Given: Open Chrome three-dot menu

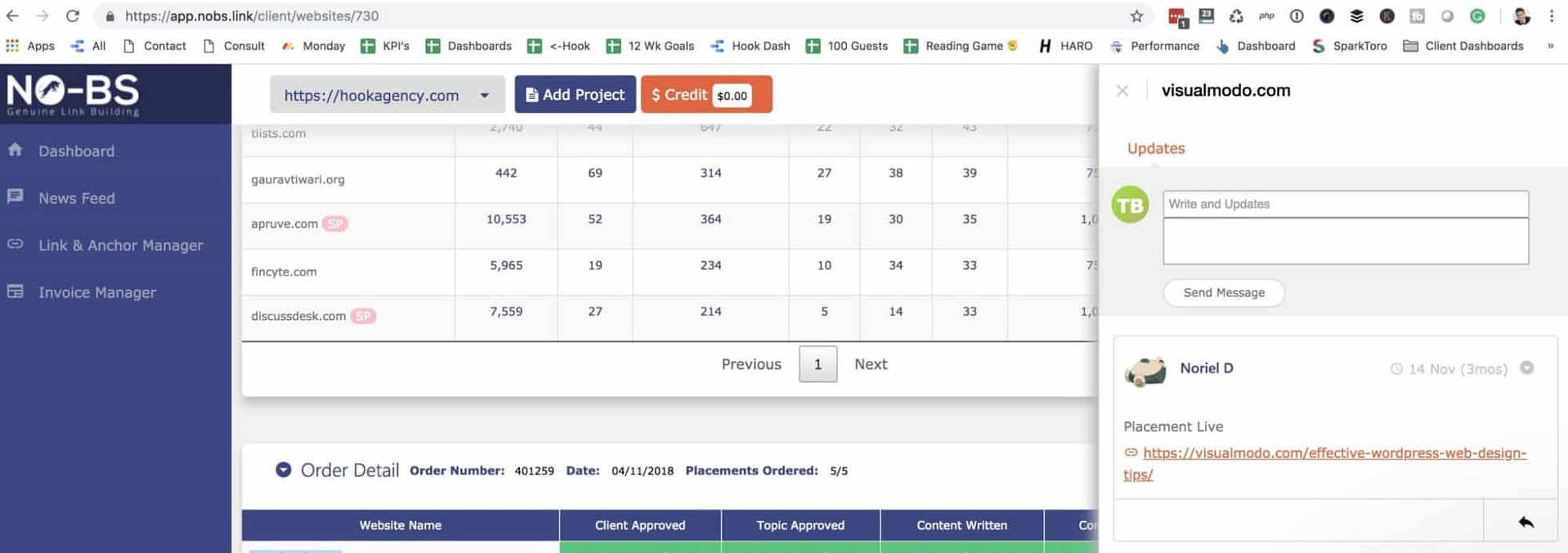Looking at the screenshot, I should (x=1551, y=16).
